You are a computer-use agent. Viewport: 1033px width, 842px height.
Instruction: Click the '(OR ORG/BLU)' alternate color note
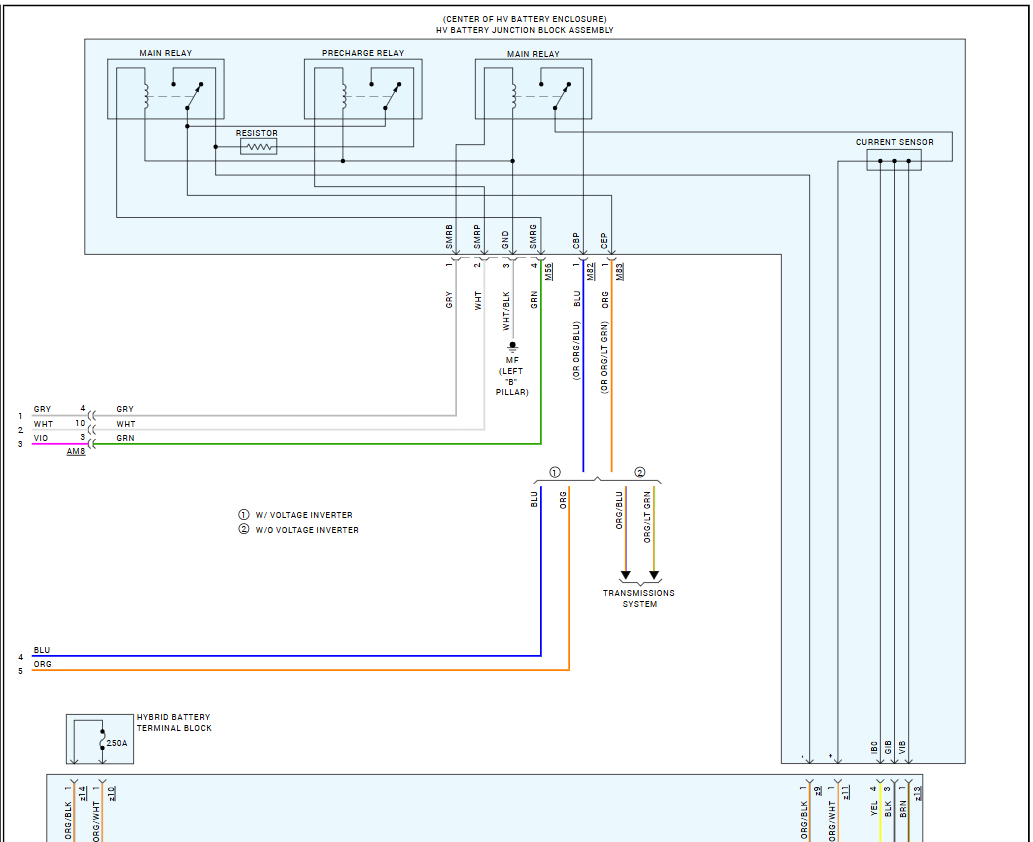[576, 351]
